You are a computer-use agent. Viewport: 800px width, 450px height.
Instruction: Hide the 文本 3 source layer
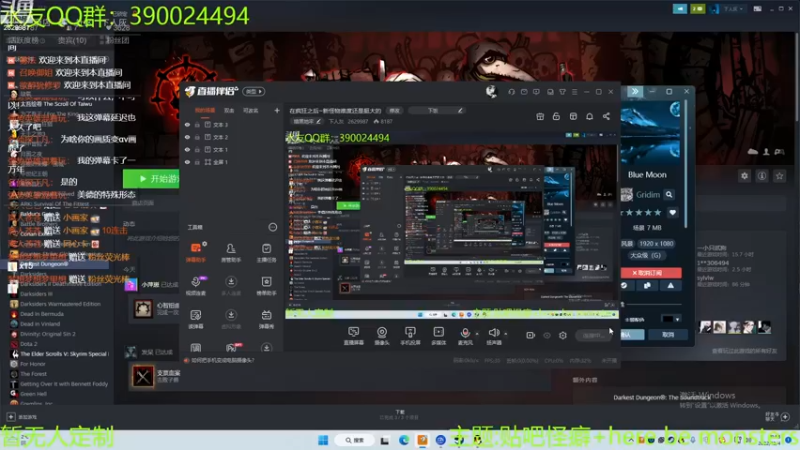tap(187, 124)
